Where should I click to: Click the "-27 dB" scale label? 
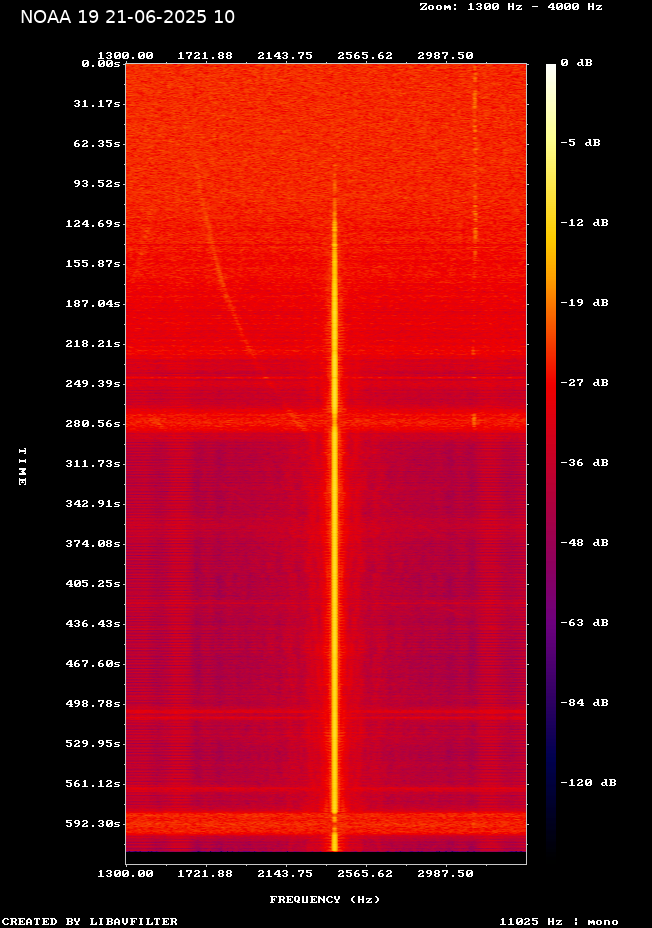pos(585,382)
